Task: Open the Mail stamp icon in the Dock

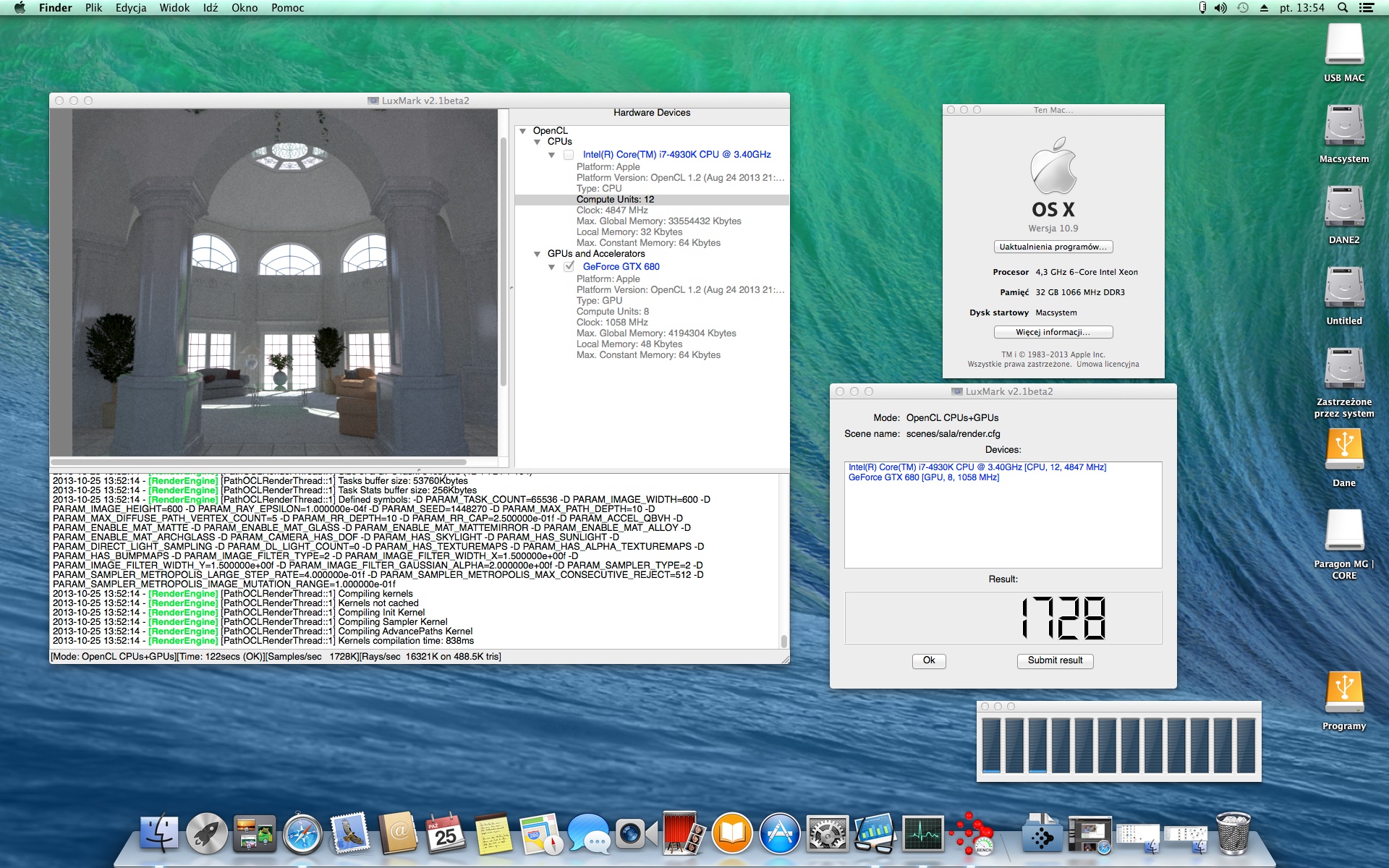Action: point(350,834)
